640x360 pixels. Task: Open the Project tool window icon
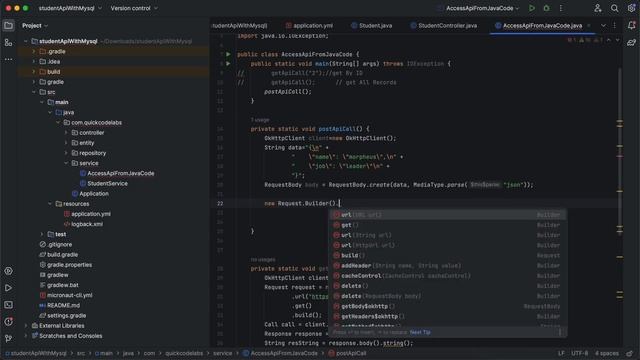coord(8,26)
